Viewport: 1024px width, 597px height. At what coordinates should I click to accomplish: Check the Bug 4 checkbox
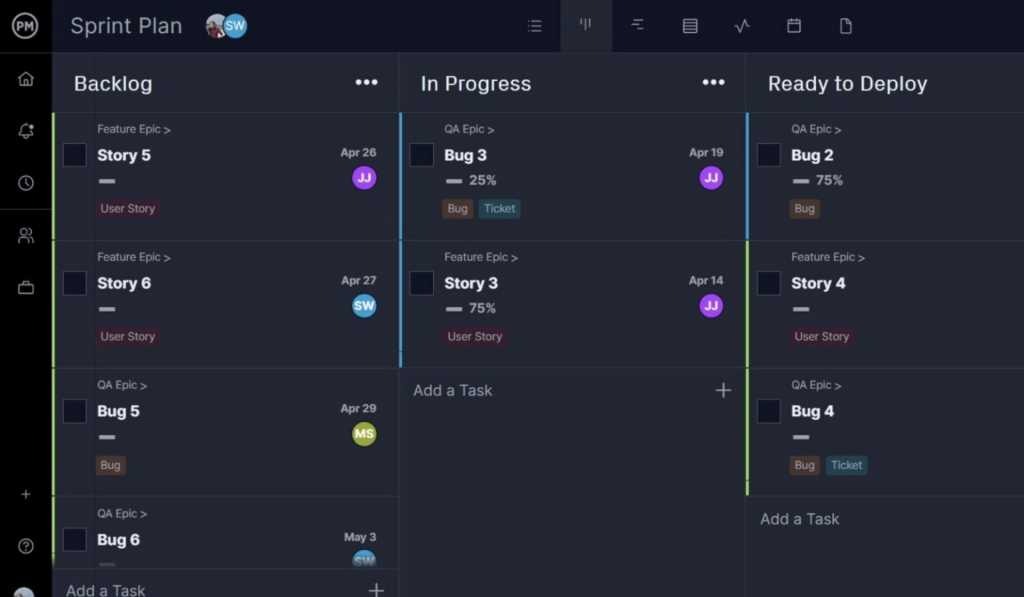pos(769,411)
